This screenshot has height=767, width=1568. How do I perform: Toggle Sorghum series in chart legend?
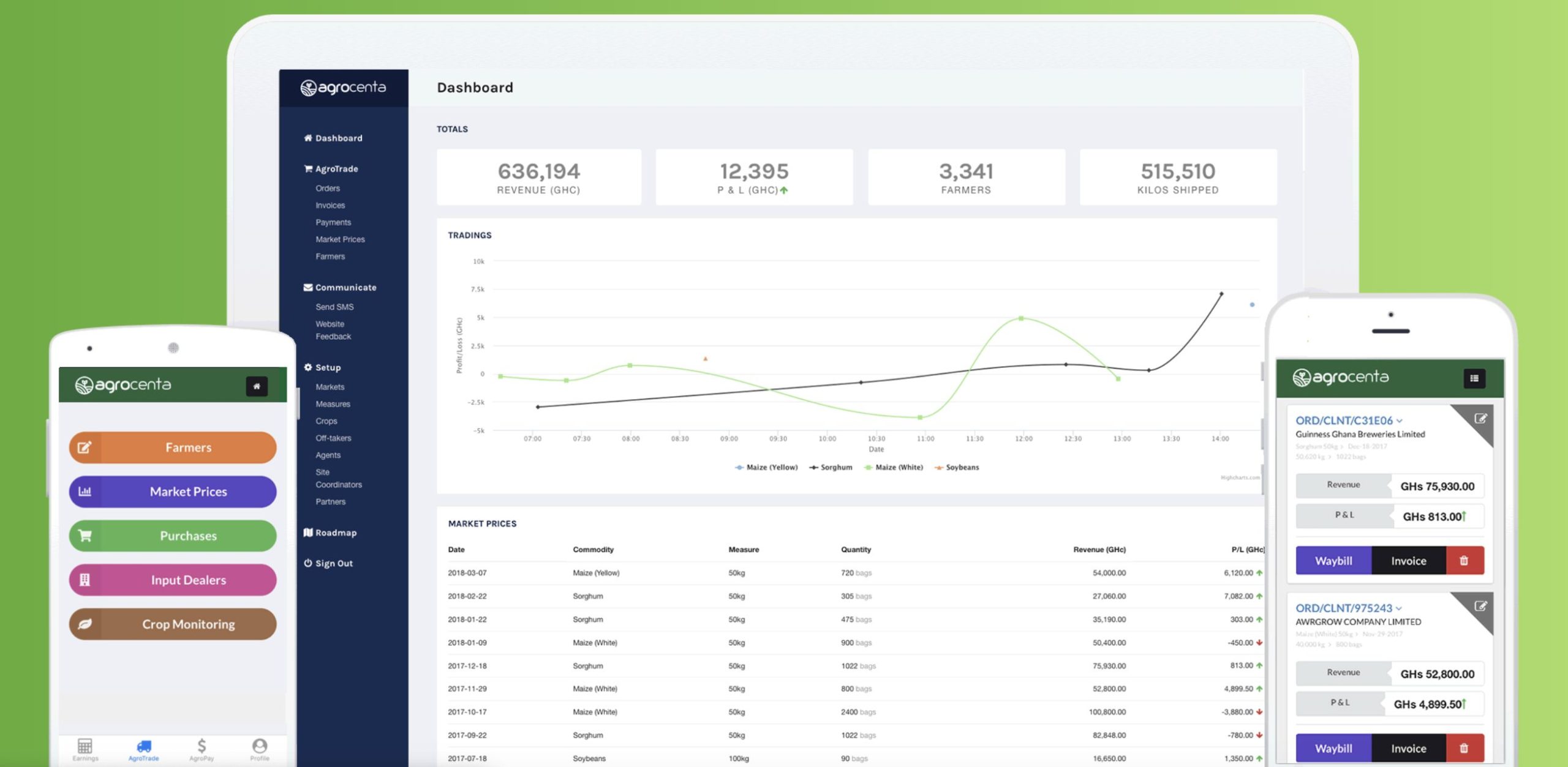(831, 468)
